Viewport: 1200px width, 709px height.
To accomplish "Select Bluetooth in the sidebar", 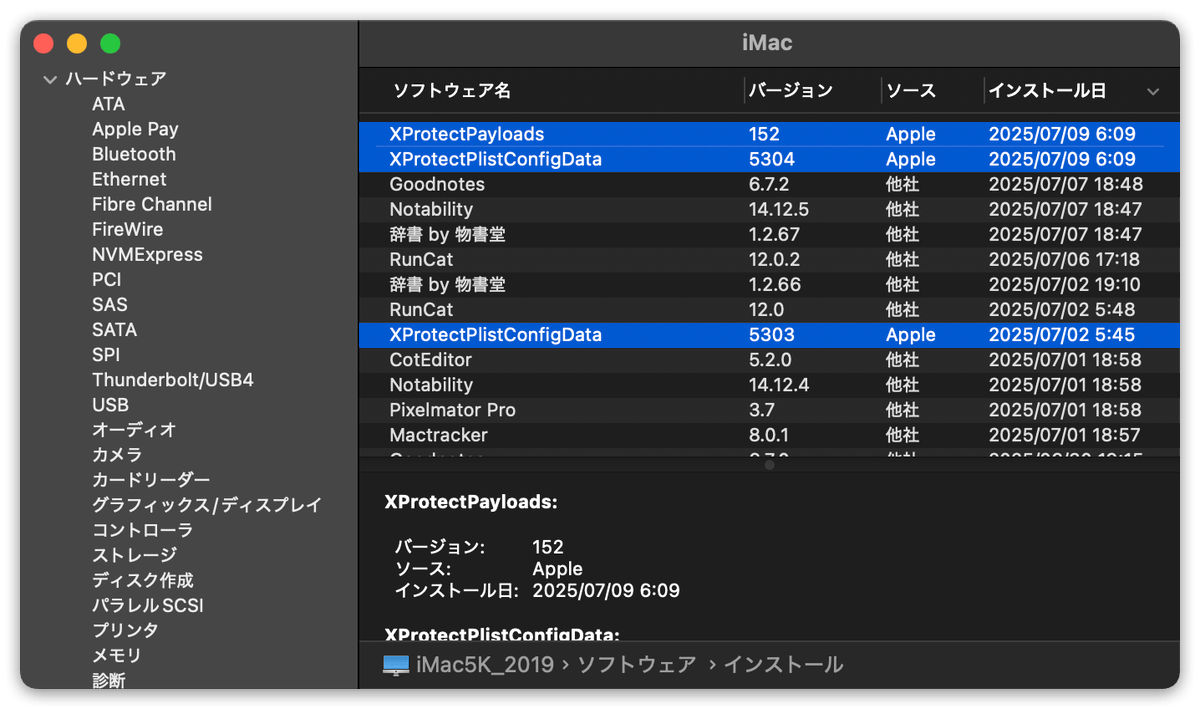I will [134, 154].
